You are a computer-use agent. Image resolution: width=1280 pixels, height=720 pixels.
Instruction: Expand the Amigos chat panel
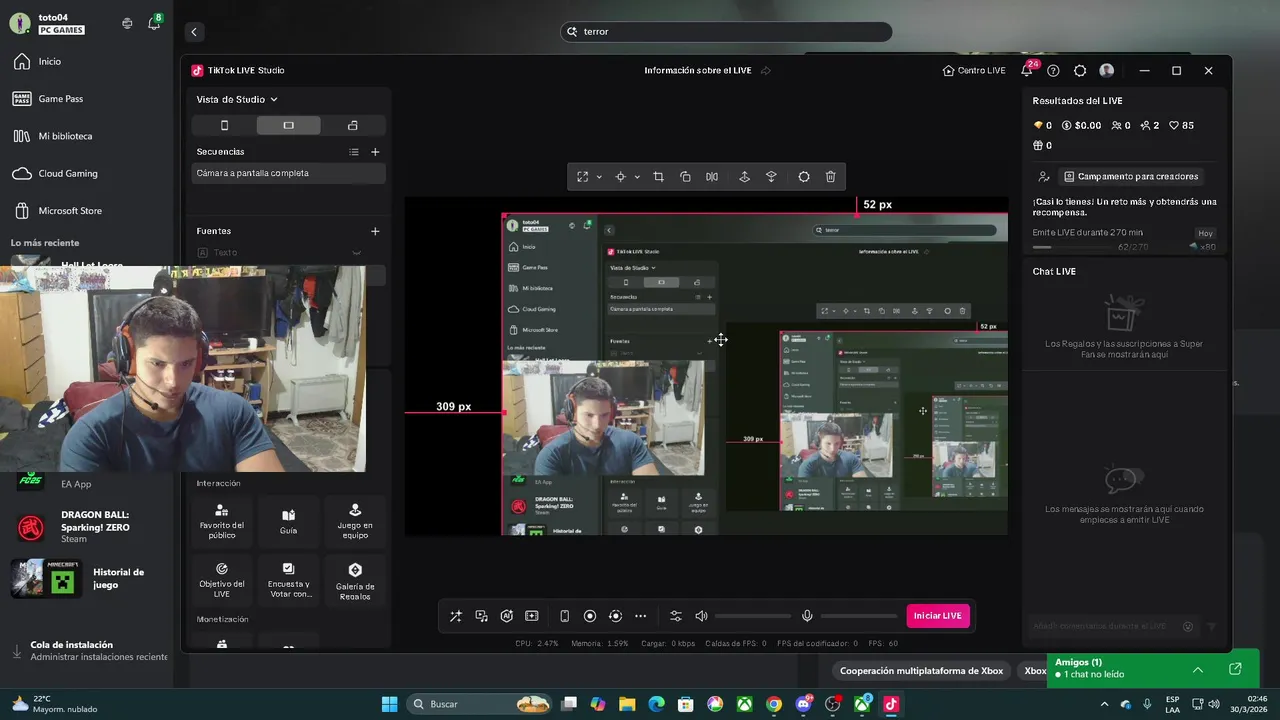point(1198,670)
